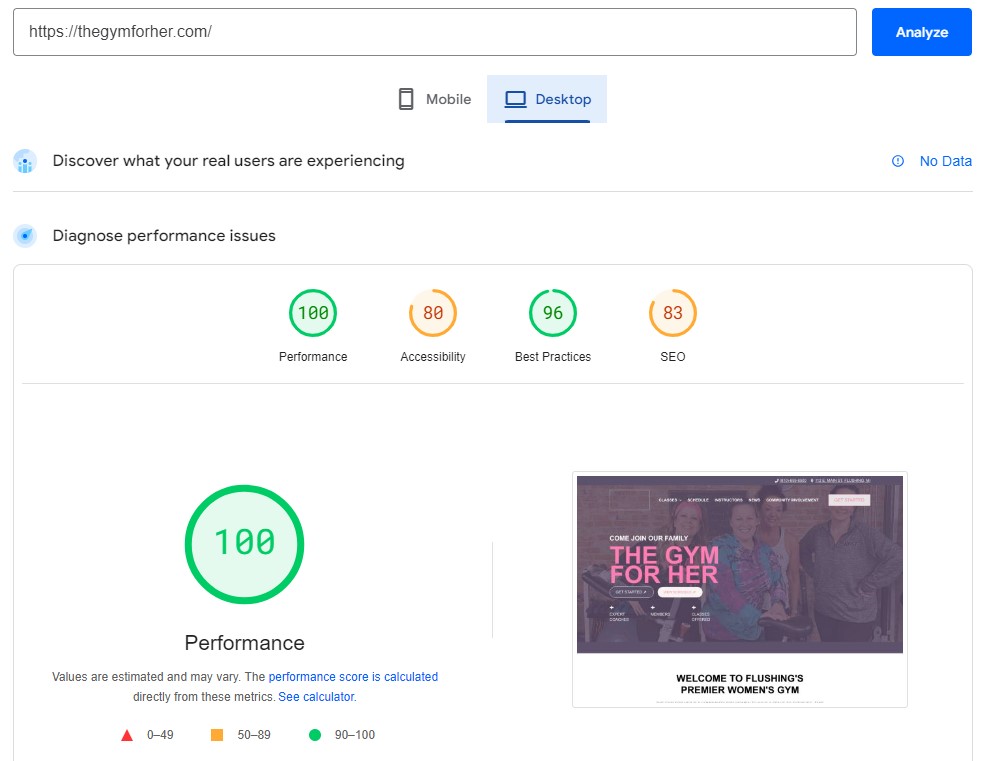Image resolution: width=987 pixels, height=761 pixels.
Task: Switch to the Mobile tab
Action: tap(434, 99)
